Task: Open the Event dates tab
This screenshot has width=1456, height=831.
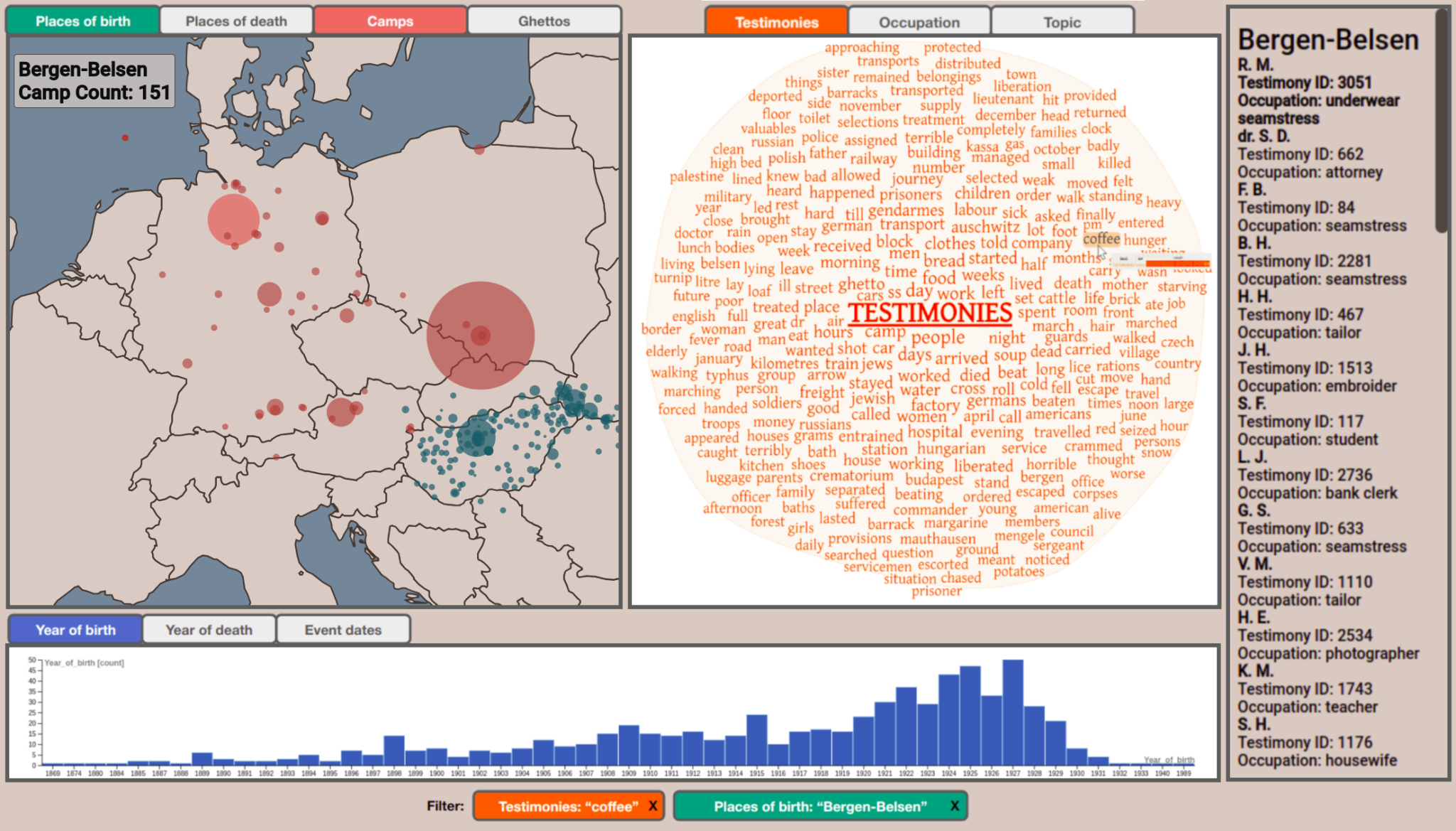Action: (x=343, y=630)
